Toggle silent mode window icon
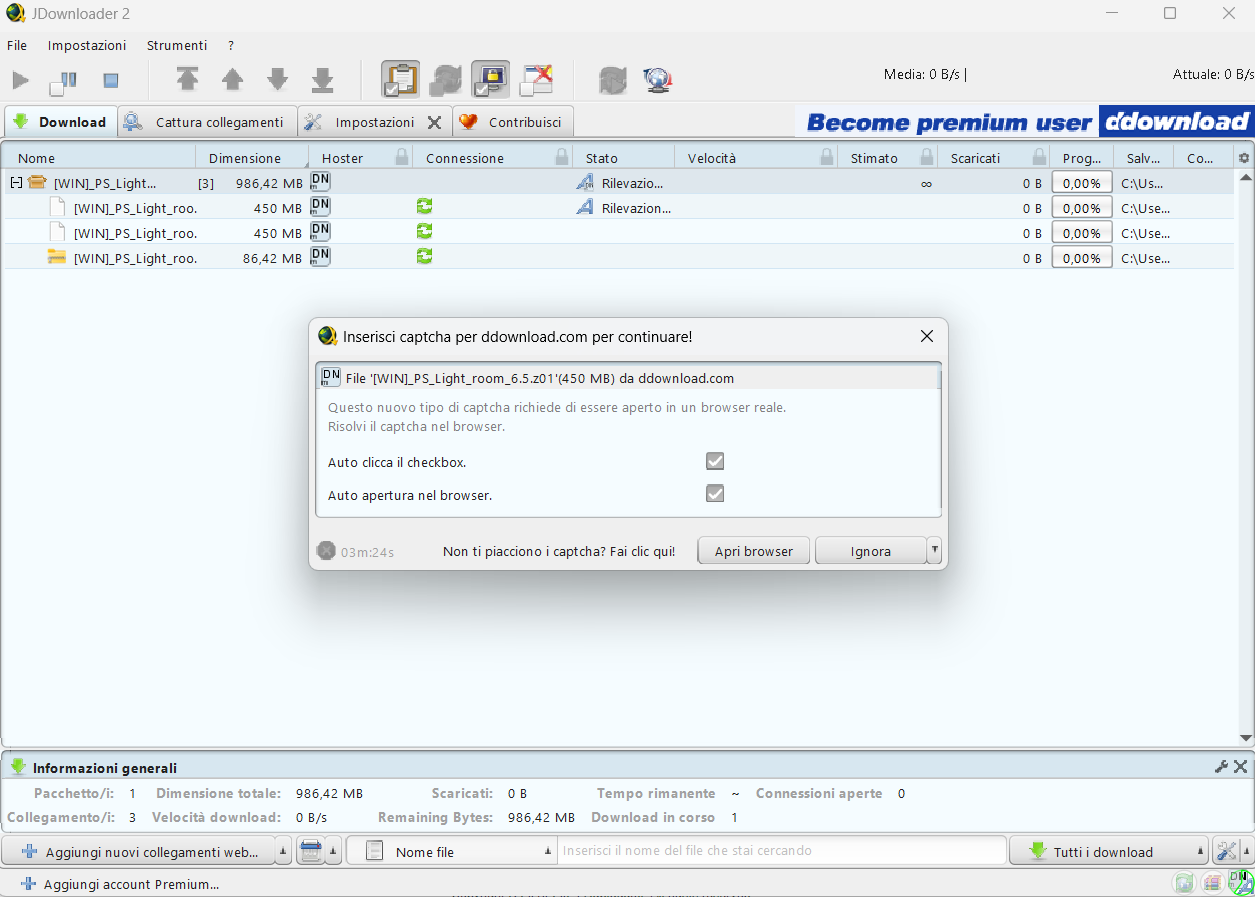The image size is (1255, 897). [x=536, y=80]
